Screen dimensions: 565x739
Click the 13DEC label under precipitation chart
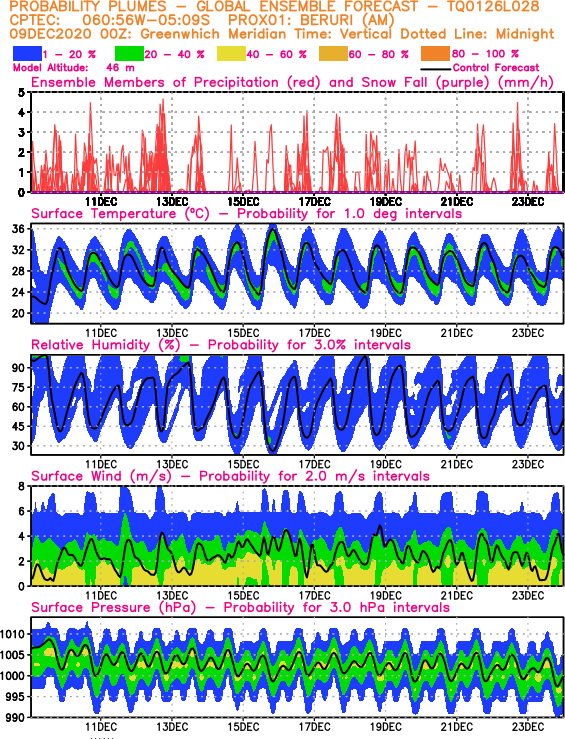pos(172,202)
